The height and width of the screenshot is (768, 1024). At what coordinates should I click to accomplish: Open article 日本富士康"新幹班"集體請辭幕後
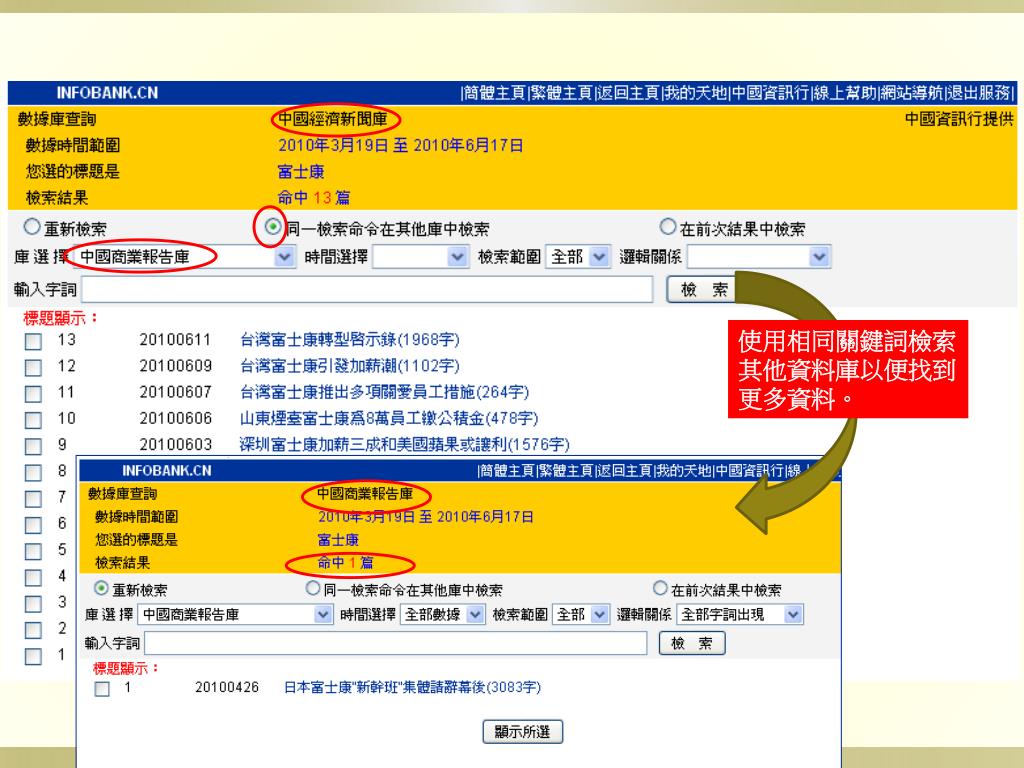pyautogui.click(x=413, y=687)
